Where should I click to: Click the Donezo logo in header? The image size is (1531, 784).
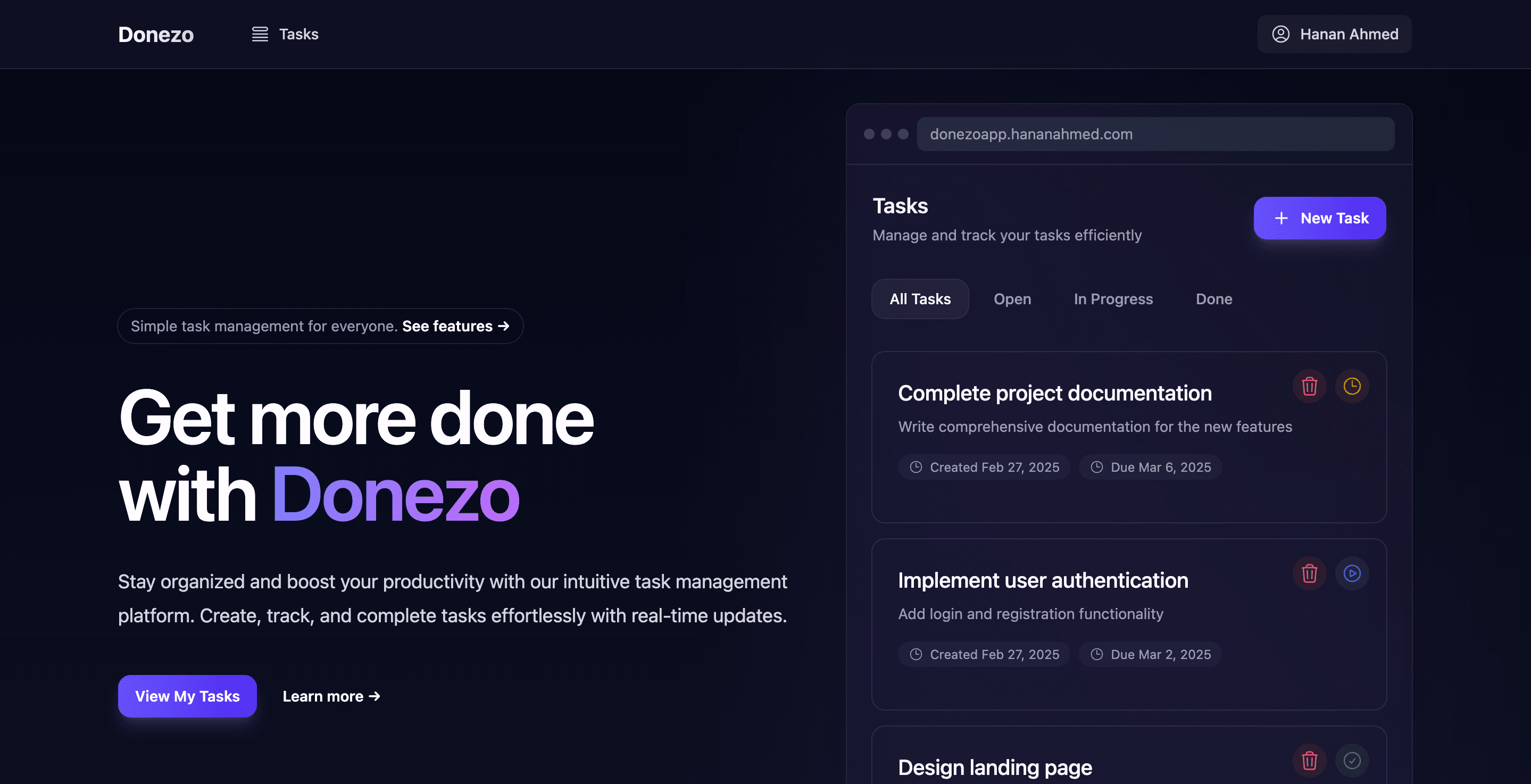[156, 35]
